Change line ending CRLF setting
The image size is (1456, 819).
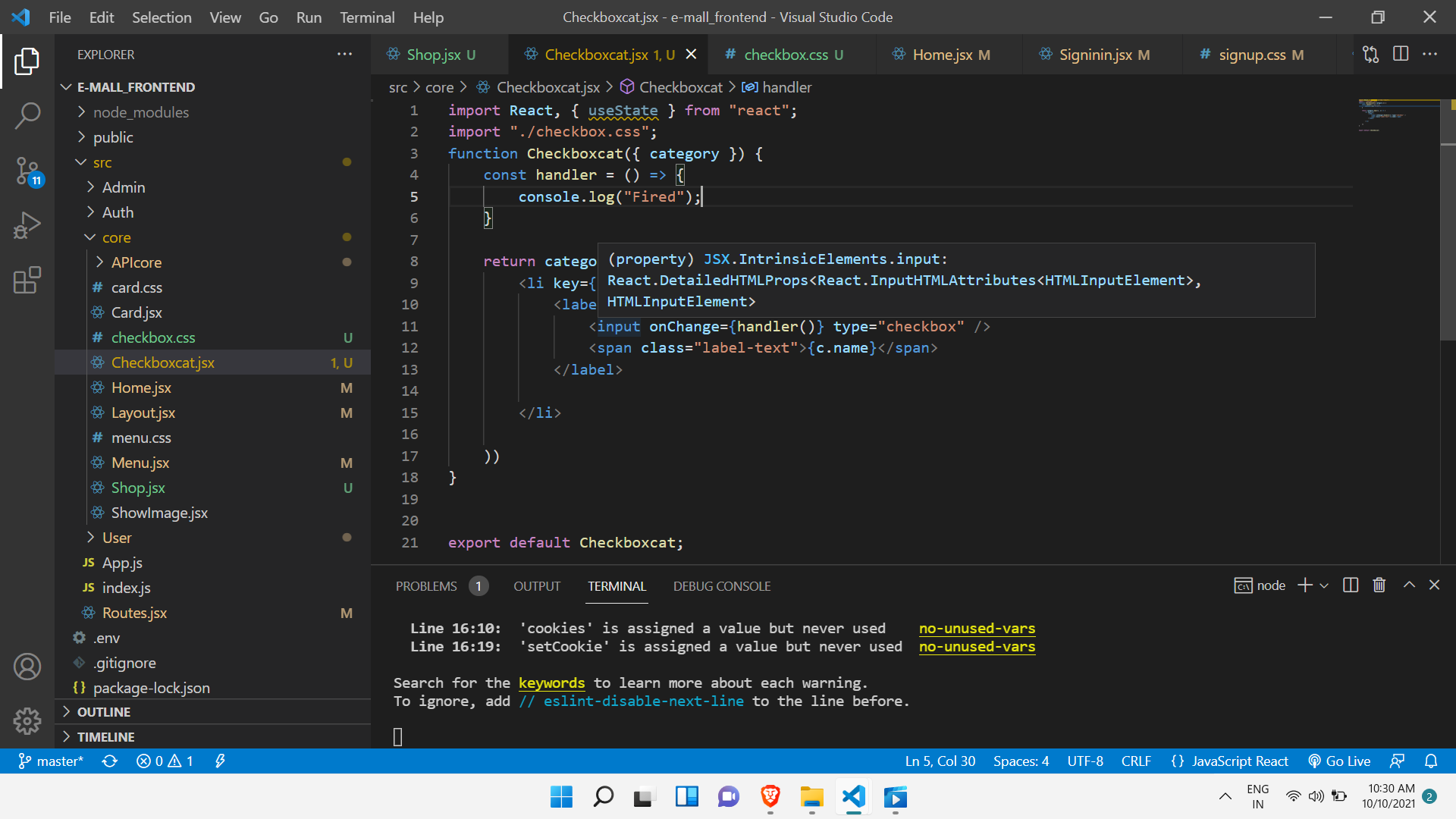pyautogui.click(x=1136, y=761)
